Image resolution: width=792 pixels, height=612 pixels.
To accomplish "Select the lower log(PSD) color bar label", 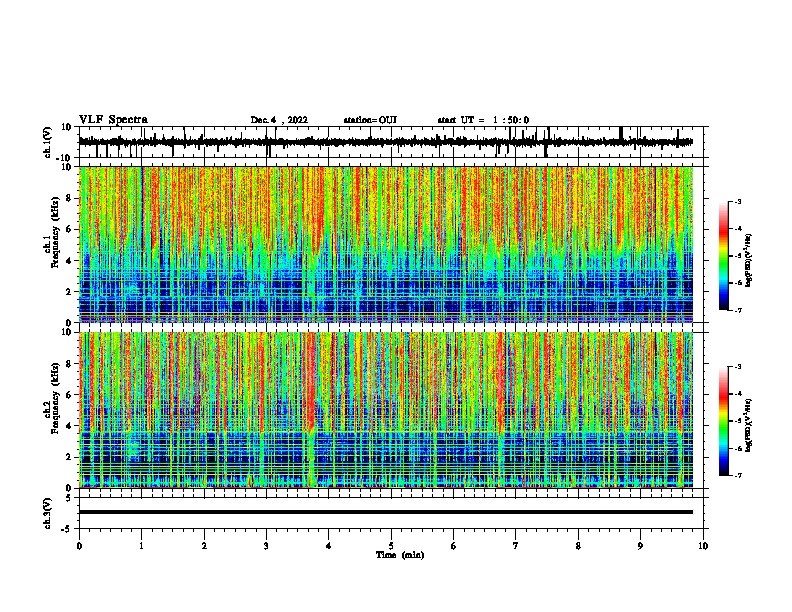I will tap(748, 426).
